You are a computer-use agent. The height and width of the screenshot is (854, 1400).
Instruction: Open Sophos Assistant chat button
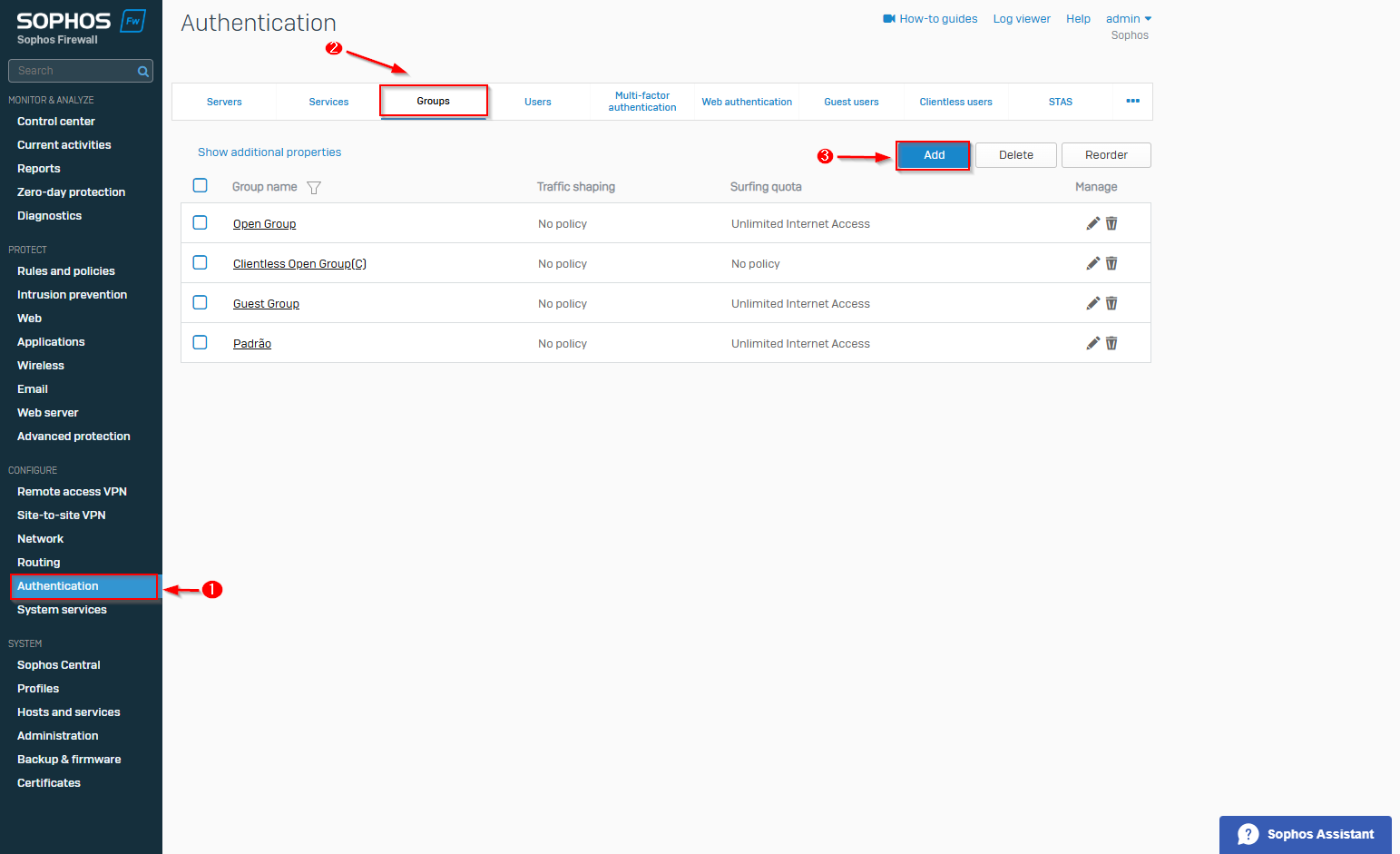(1305, 834)
